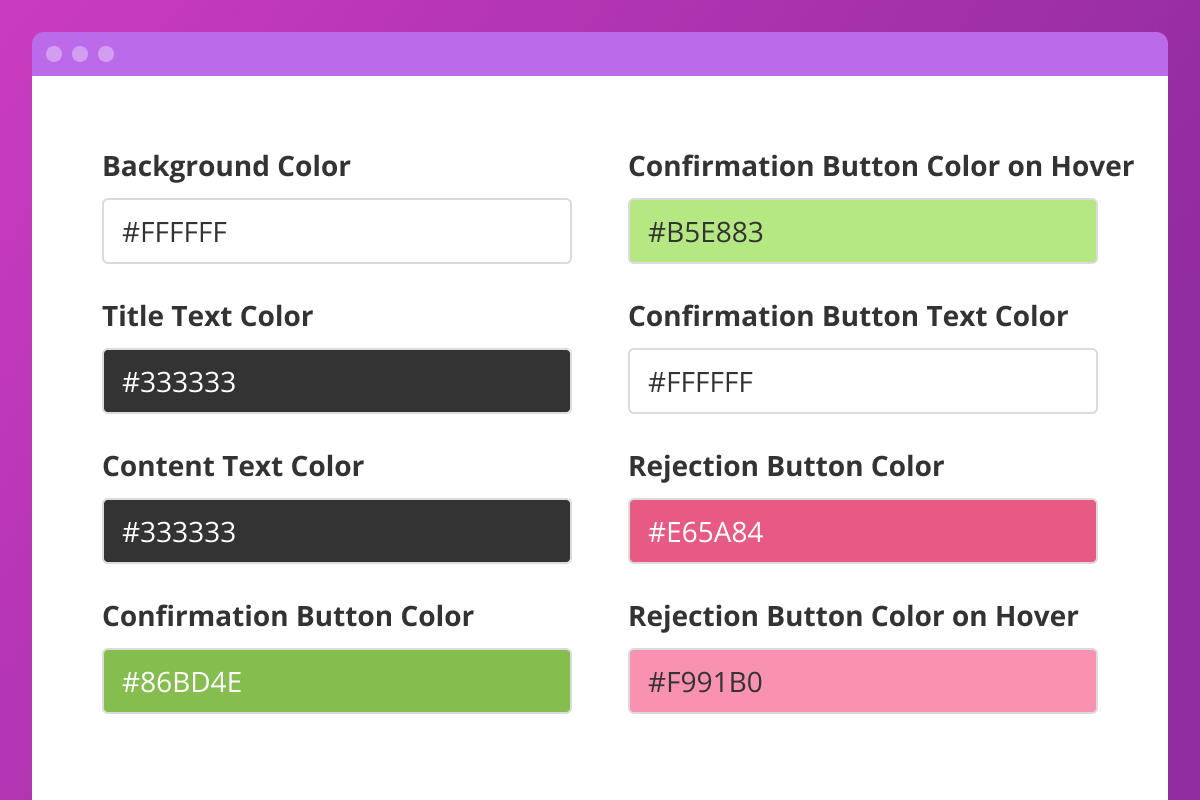Click the "Confirmation Button Color on Hover" label
1200x800 pixels.
[881, 166]
